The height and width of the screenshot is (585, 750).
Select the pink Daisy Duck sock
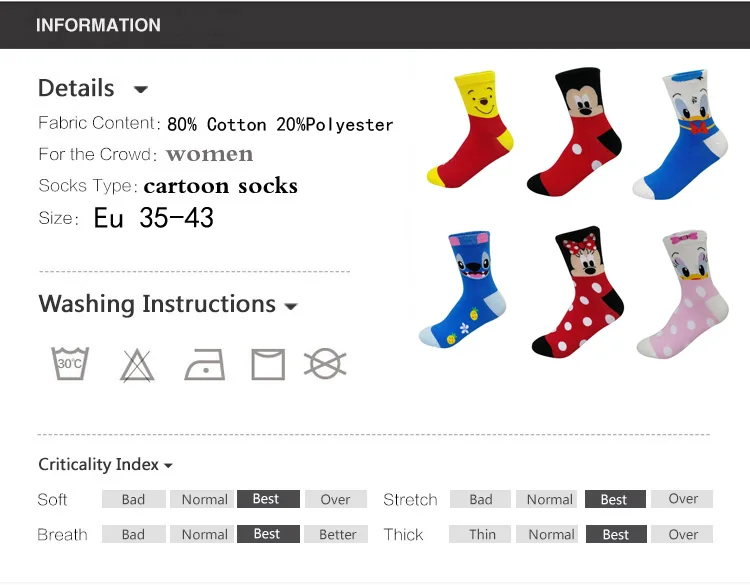tap(683, 294)
